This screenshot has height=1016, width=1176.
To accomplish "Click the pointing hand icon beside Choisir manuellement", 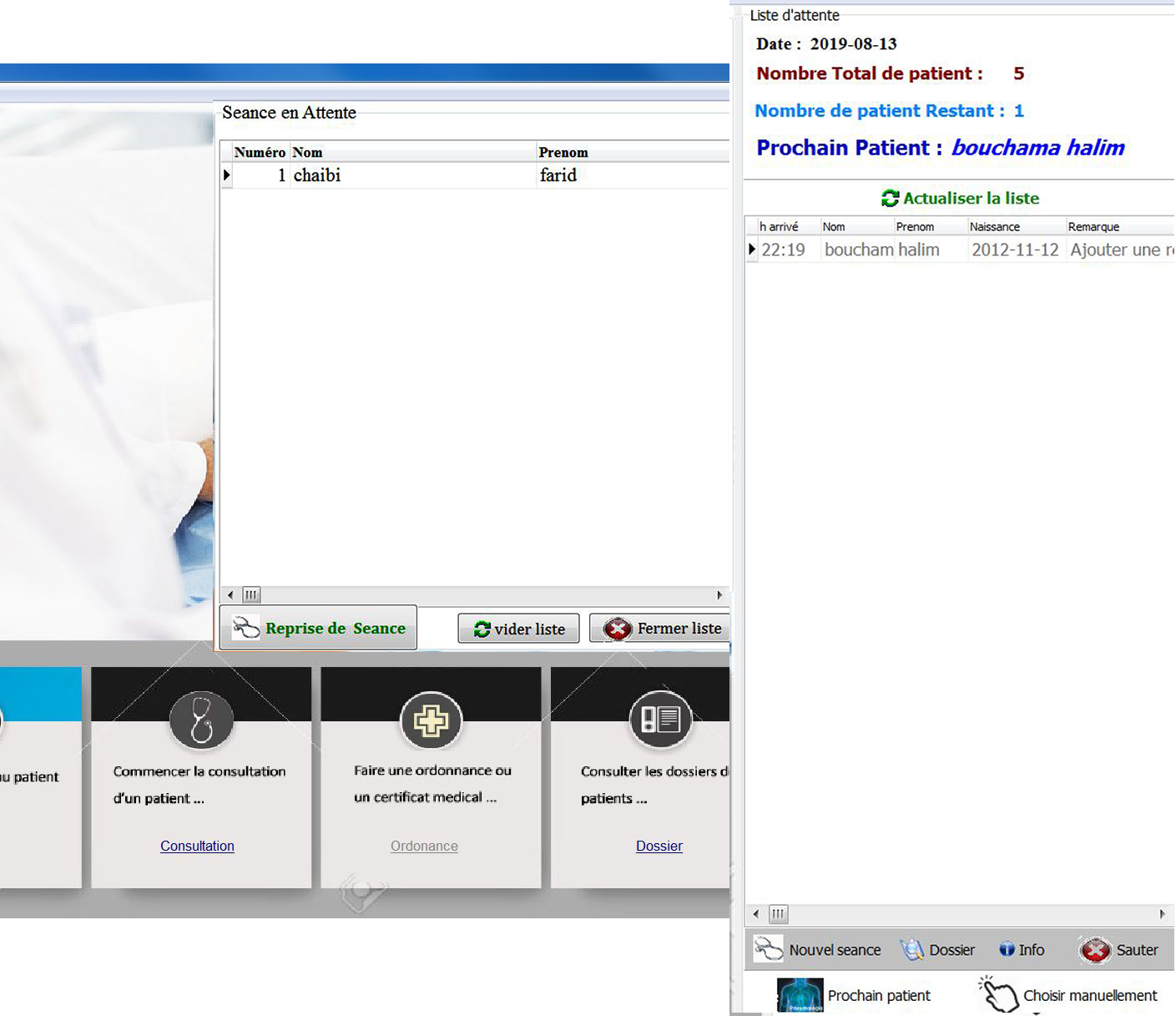I will pyautogui.click(x=998, y=994).
